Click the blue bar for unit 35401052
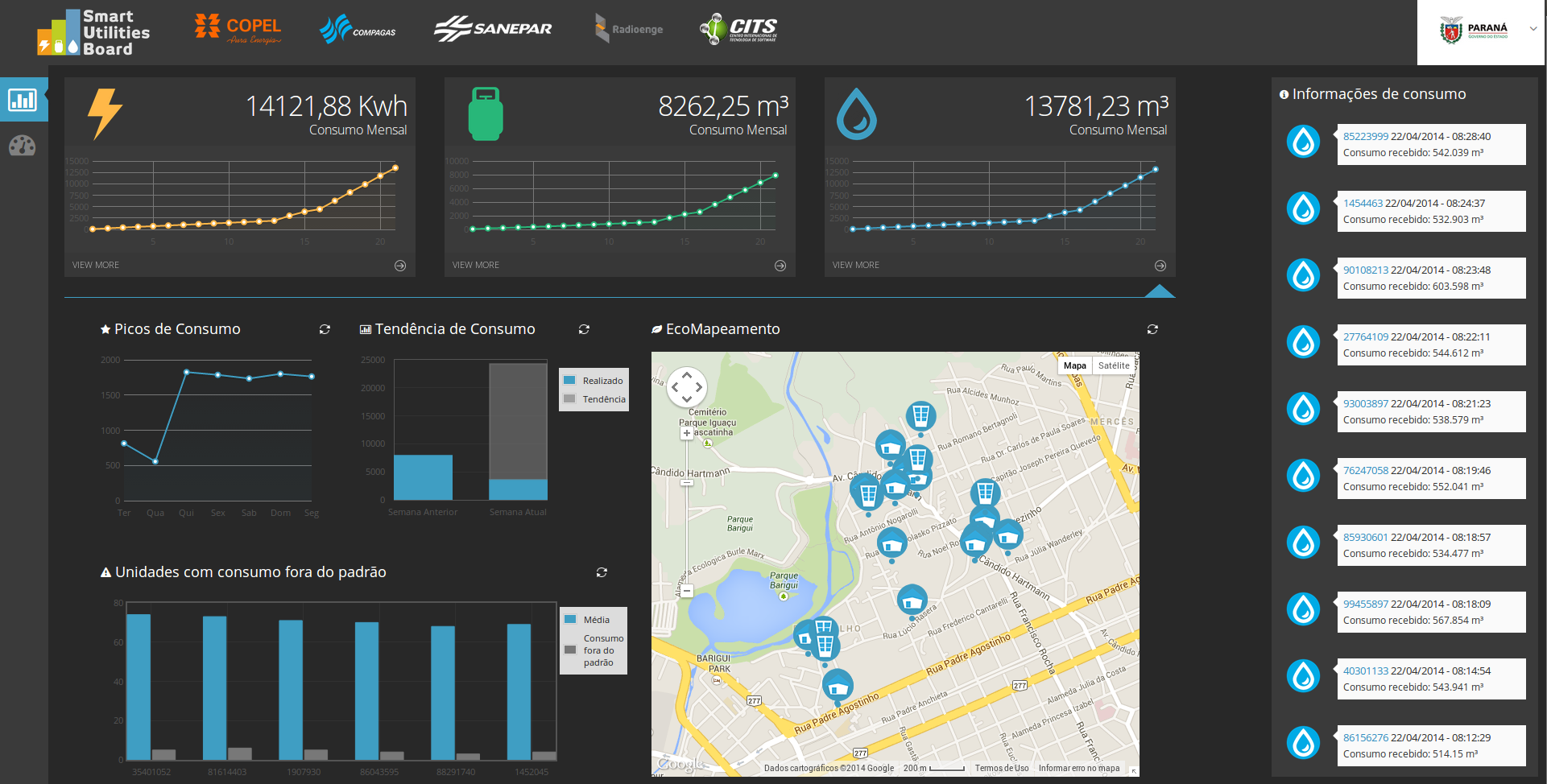Viewport: 1547px width, 784px height. 139,687
